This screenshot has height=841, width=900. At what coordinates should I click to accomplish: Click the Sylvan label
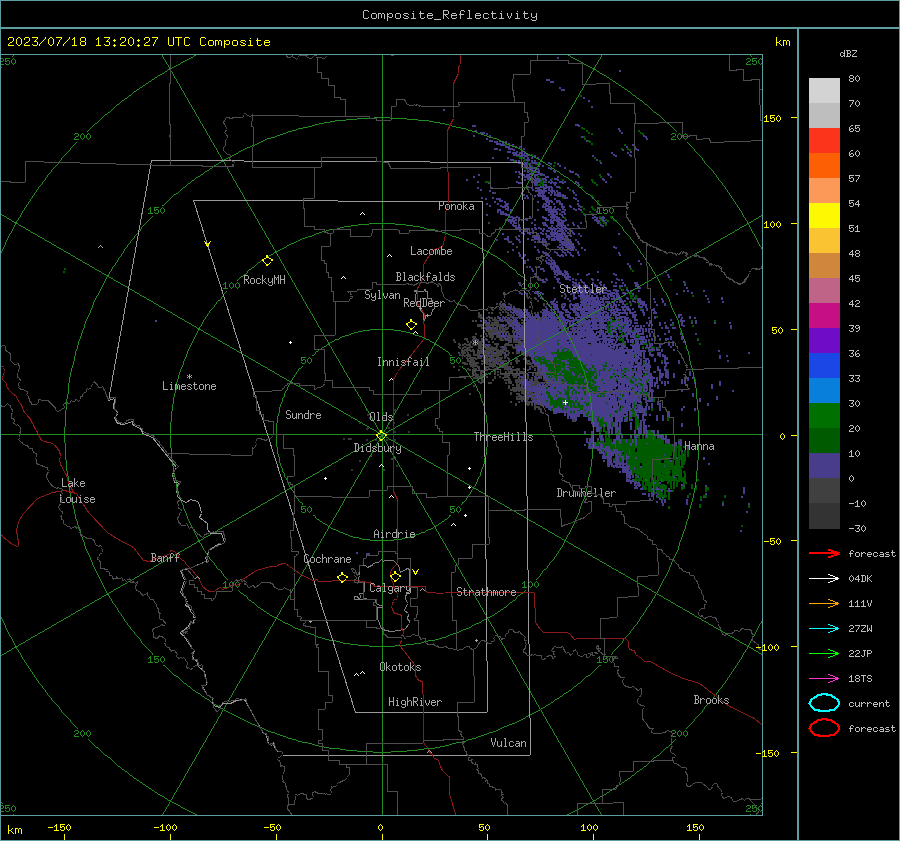[382, 295]
